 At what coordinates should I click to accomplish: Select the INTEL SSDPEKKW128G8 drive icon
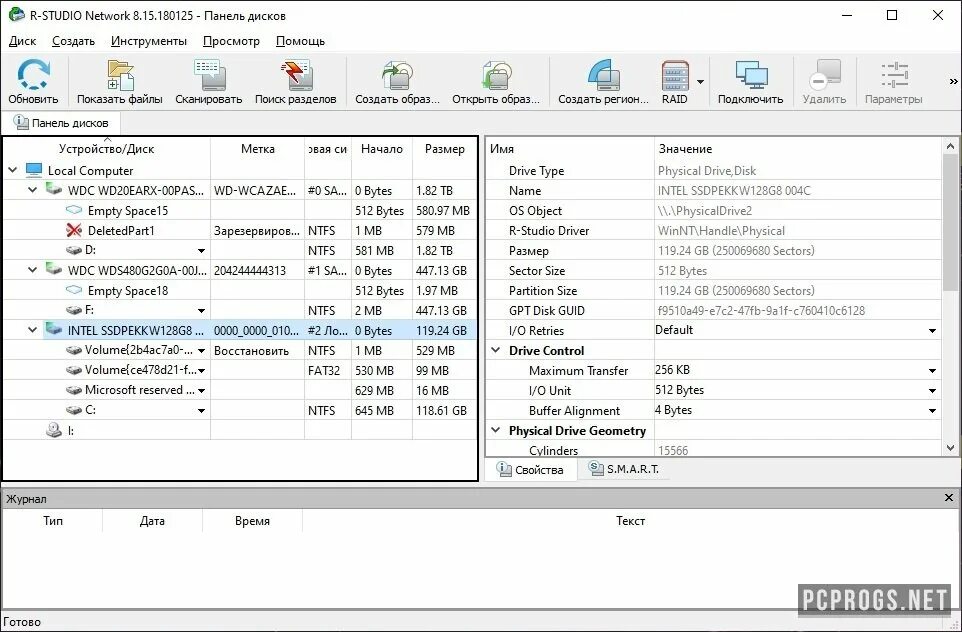point(54,329)
